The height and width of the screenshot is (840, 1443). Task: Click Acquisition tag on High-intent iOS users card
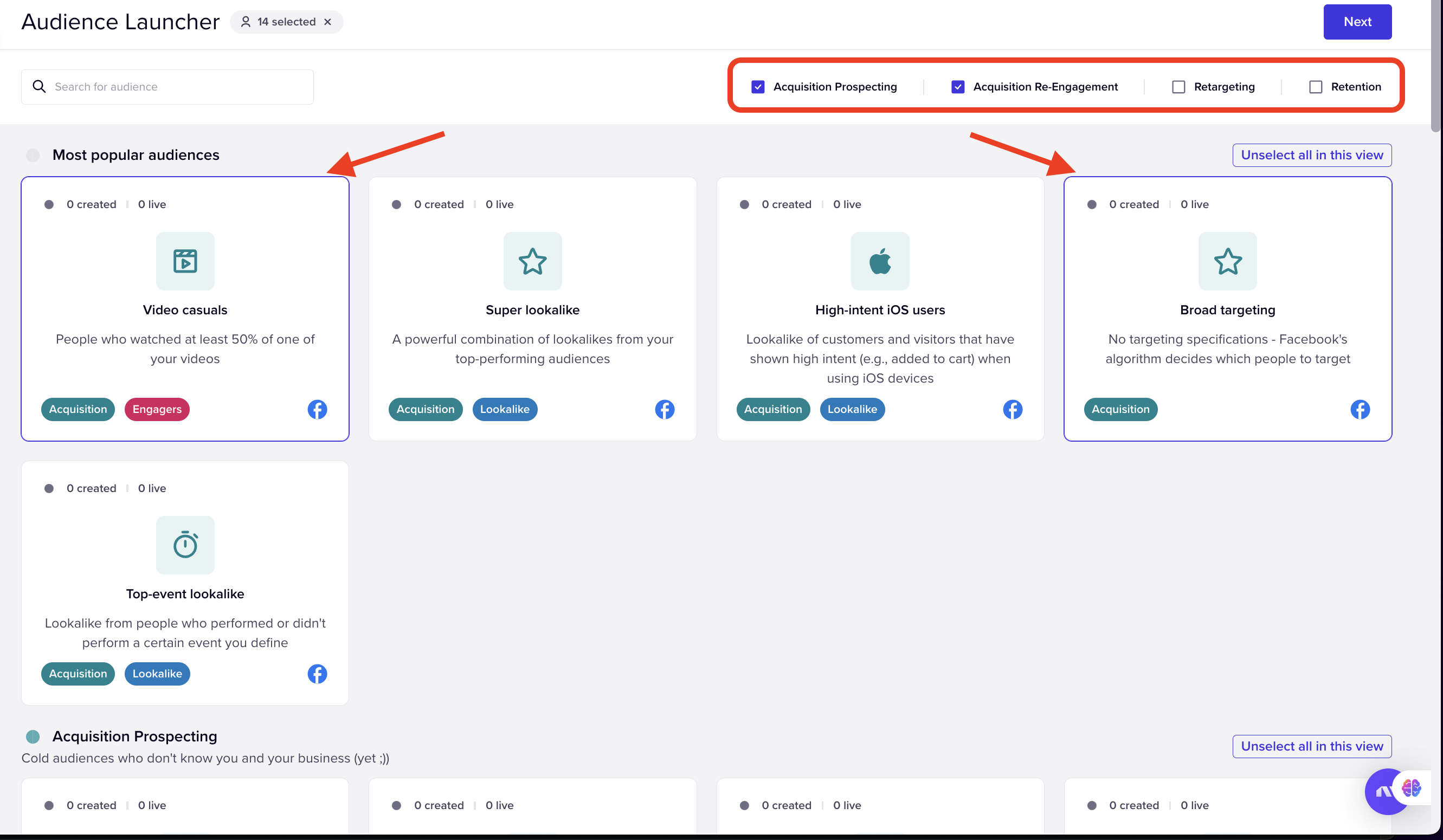click(x=773, y=409)
